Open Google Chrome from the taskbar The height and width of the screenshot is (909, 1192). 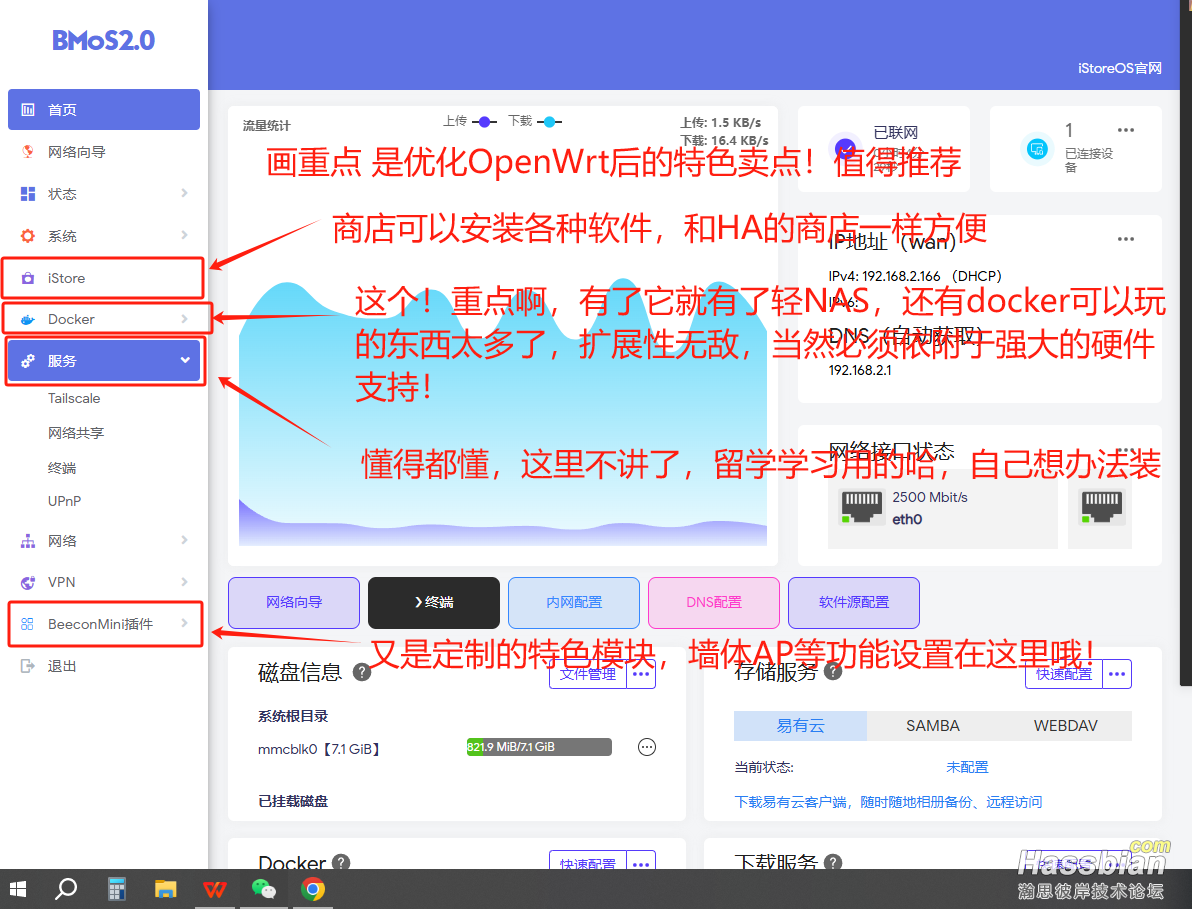coord(312,888)
